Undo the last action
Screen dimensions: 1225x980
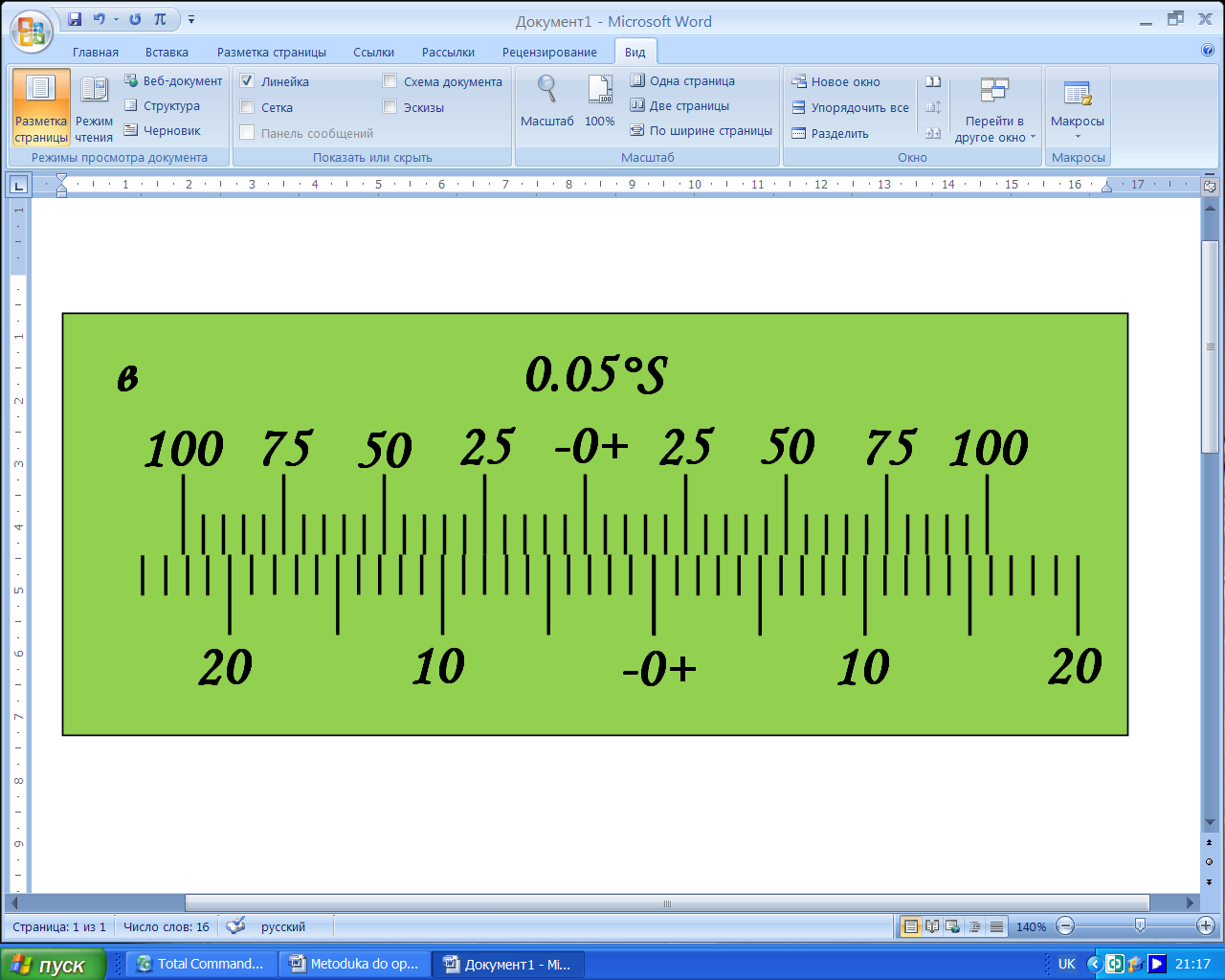pyautogui.click(x=99, y=19)
